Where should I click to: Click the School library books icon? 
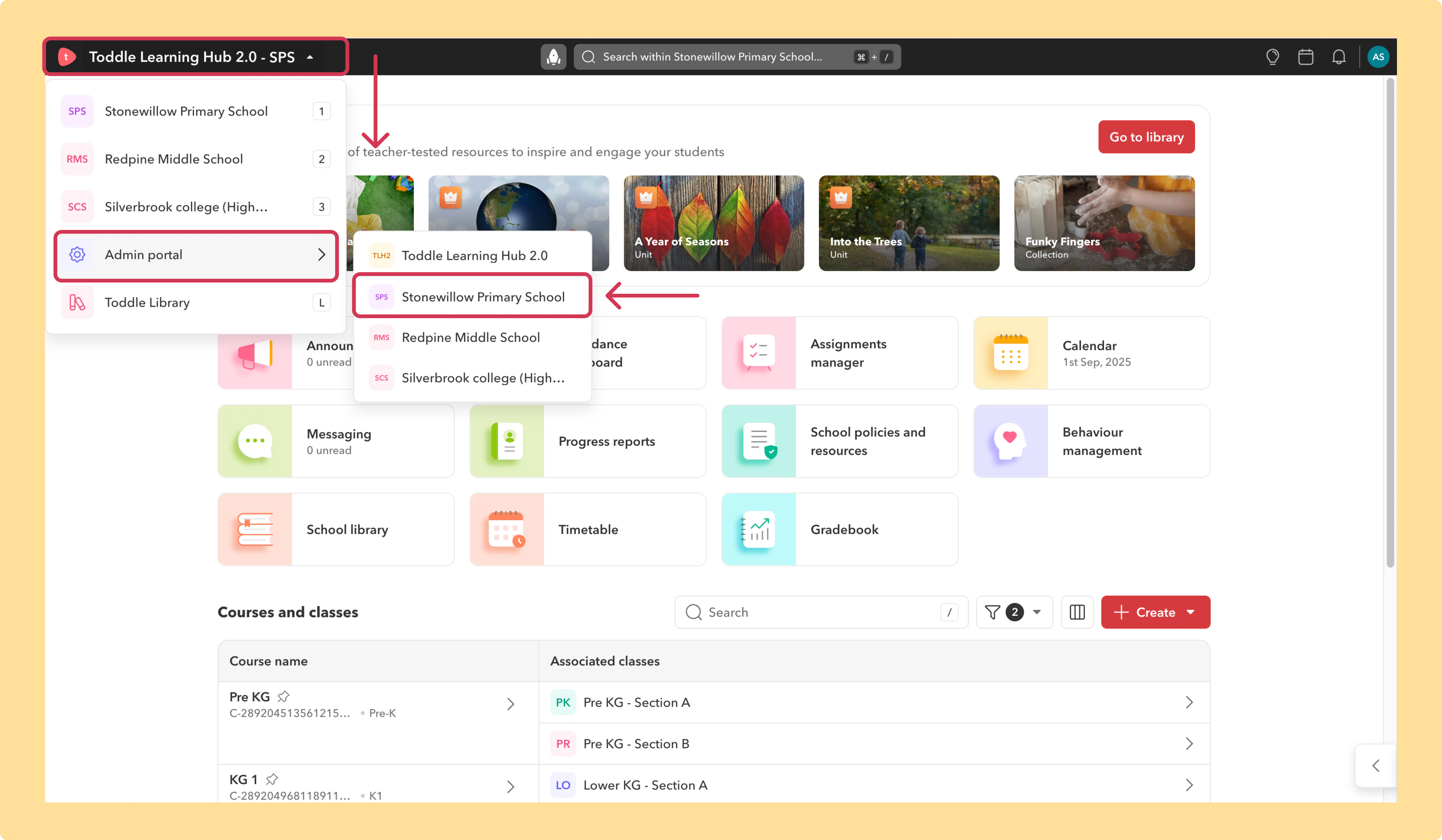[255, 529]
